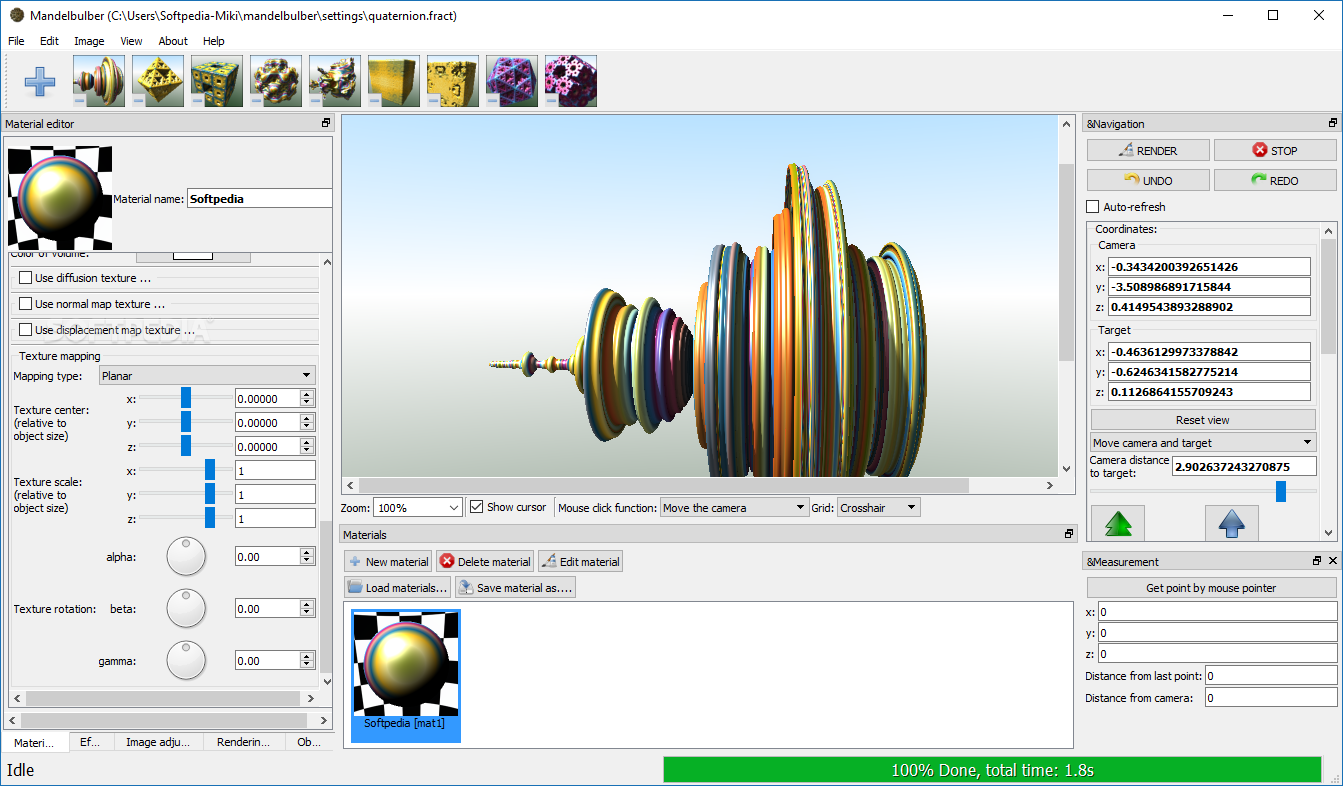
Task: Open the Grid Crosshair dropdown
Action: click(878, 508)
